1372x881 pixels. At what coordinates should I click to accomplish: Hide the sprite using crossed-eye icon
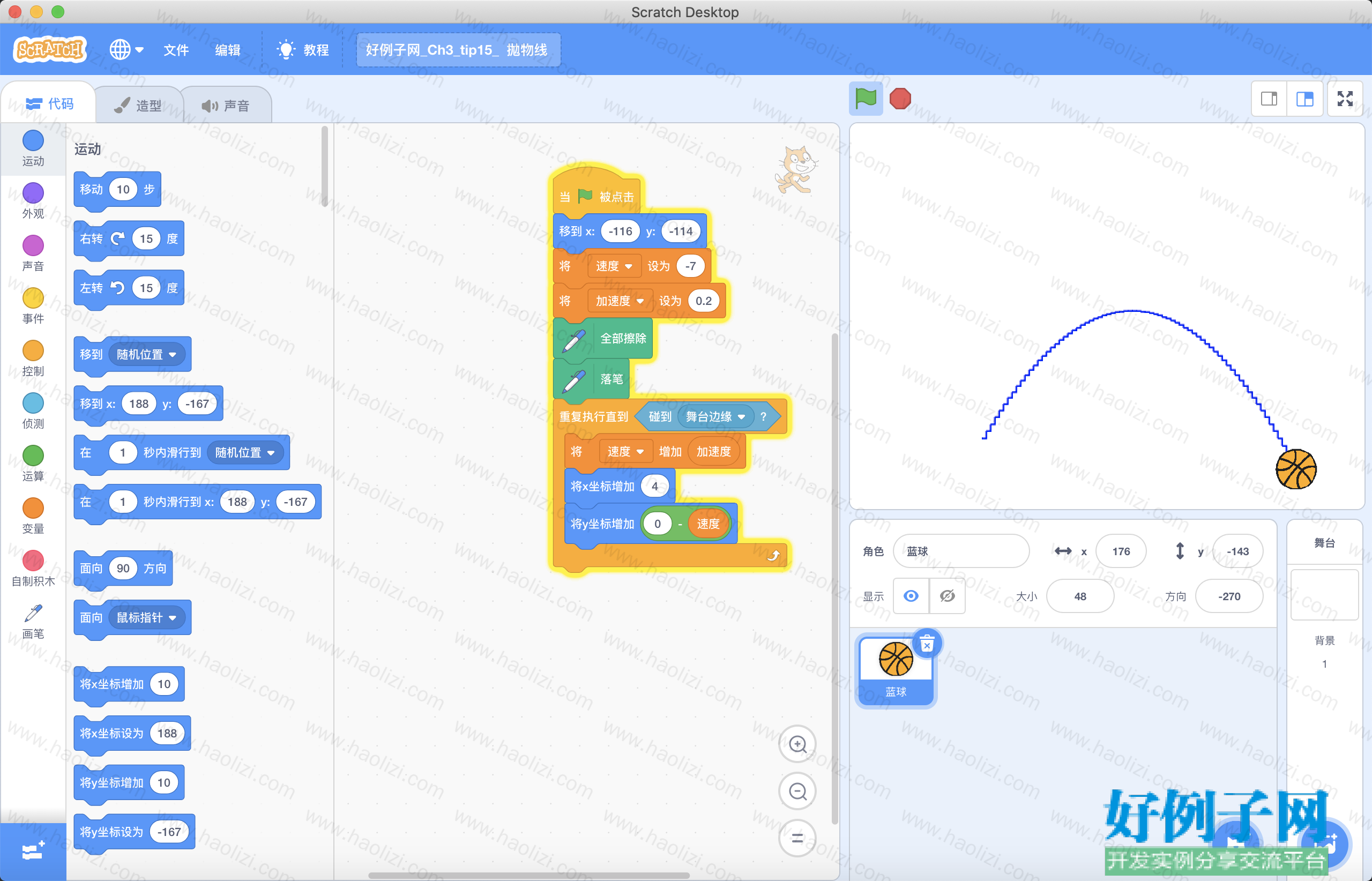(x=948, y=596)
